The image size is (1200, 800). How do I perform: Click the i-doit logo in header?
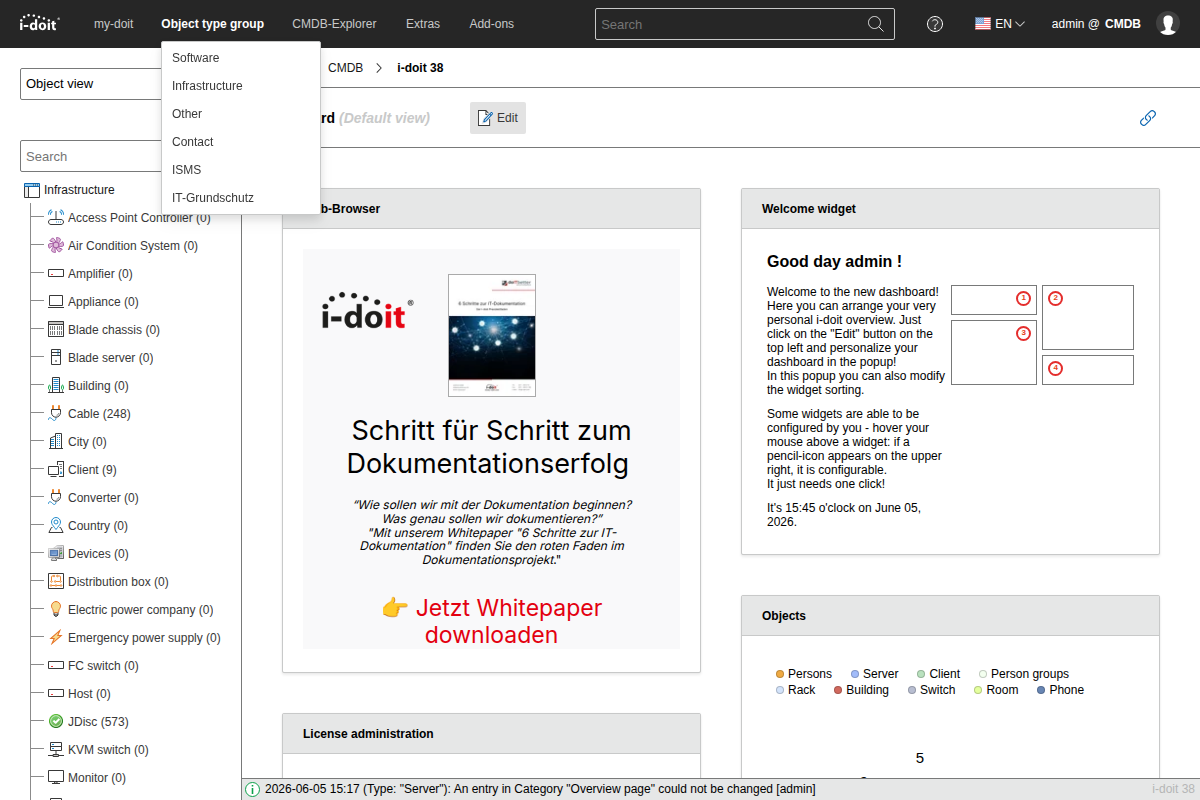pos(40,23)
